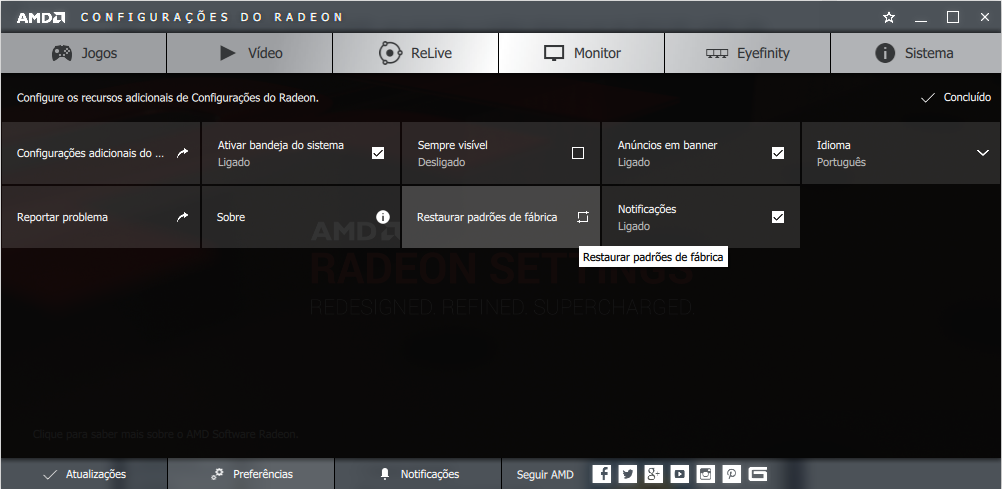Click the Concluído button
The width and height of the screenshot is (1002, 489).
tap(956, 98)
